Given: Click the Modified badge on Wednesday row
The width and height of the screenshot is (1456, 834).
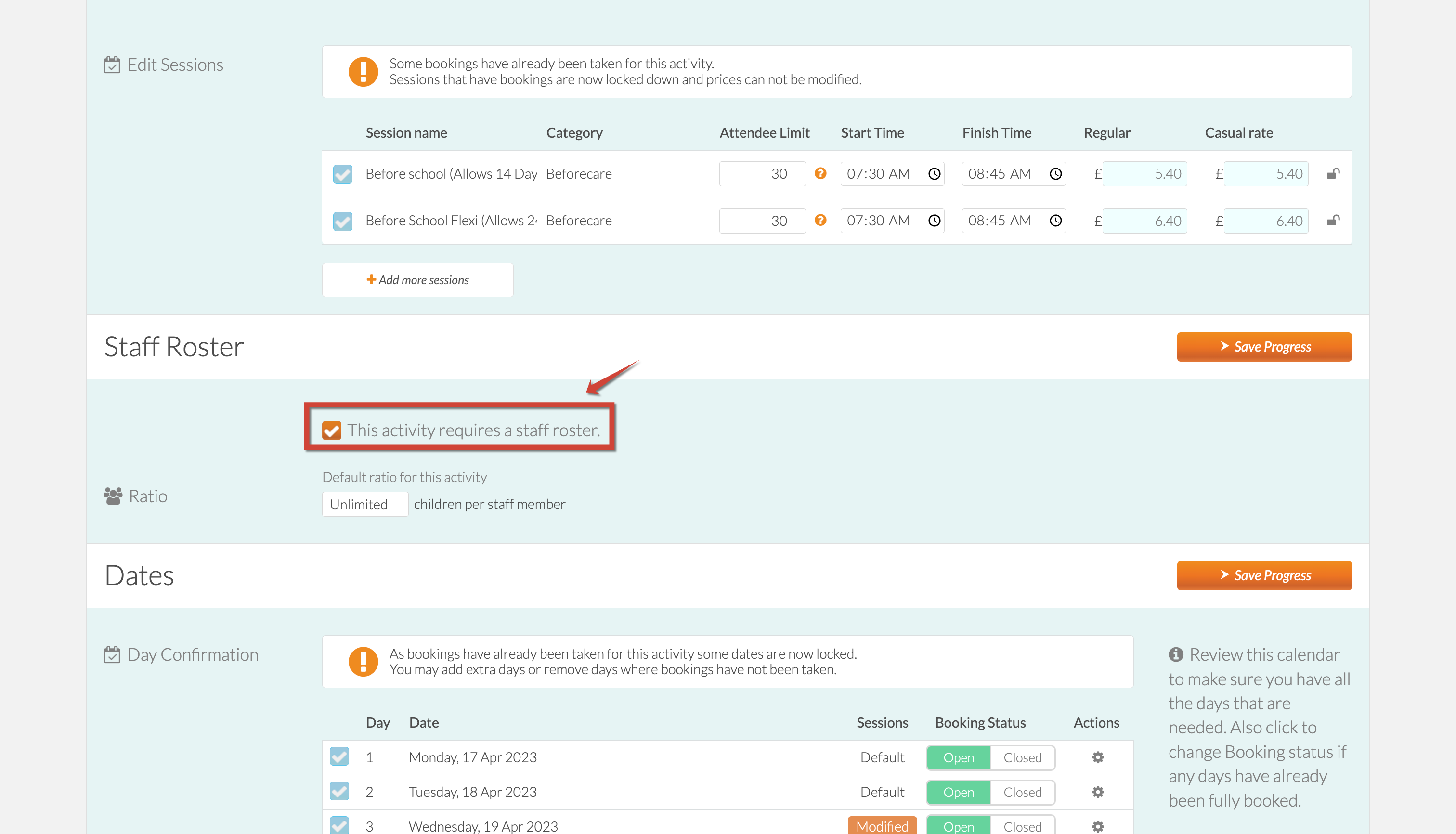Looking at the screenshot, I should pos(882,825).
